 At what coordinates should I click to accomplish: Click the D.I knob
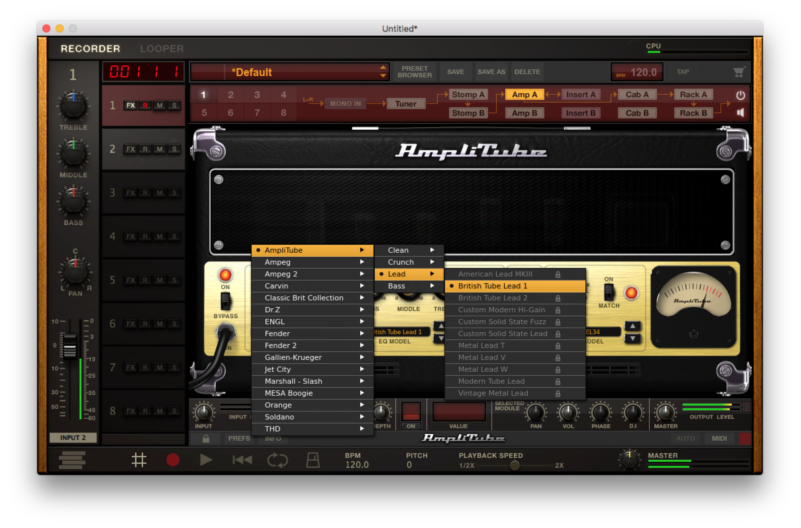tap(632, 412)
